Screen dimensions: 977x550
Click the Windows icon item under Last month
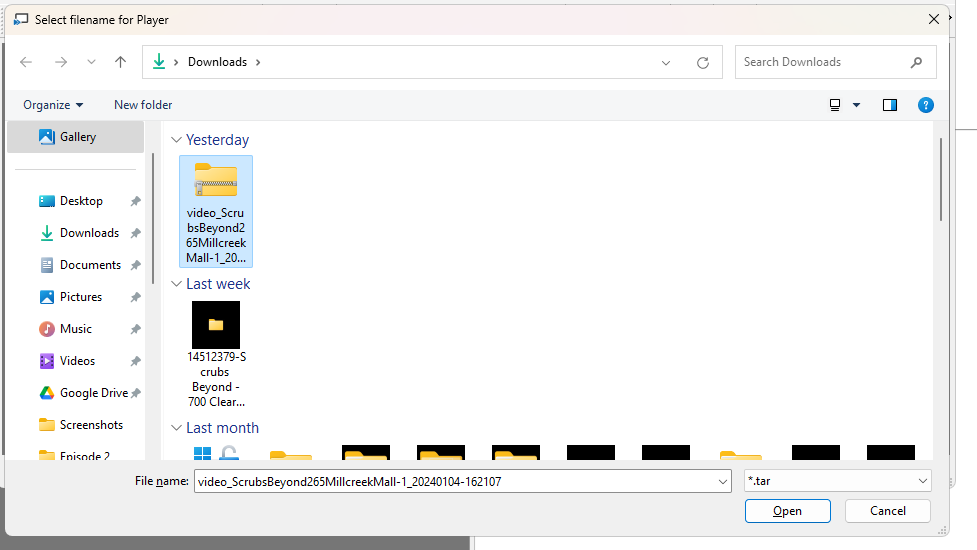(x=216, y=453)
